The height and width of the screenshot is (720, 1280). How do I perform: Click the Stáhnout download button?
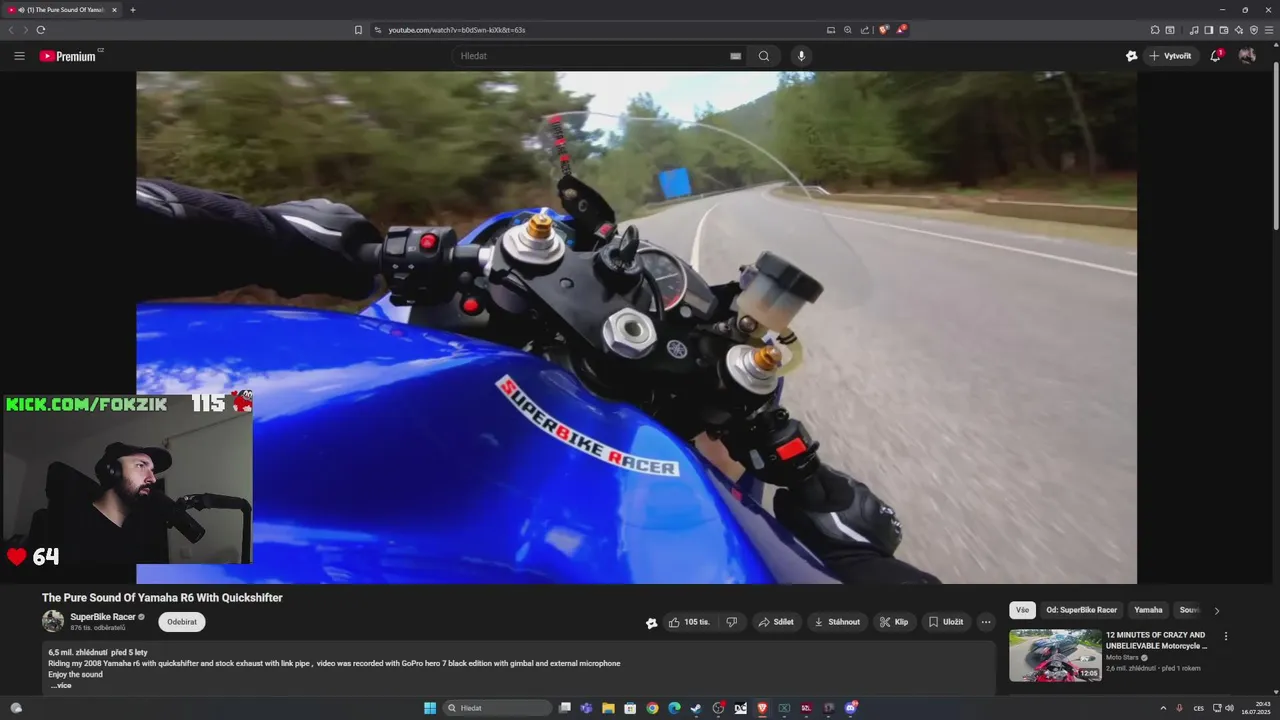click(837, 622)
